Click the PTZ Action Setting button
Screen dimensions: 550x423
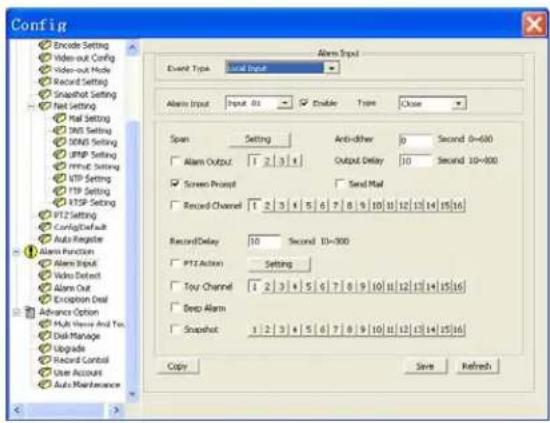pos(279,264)
